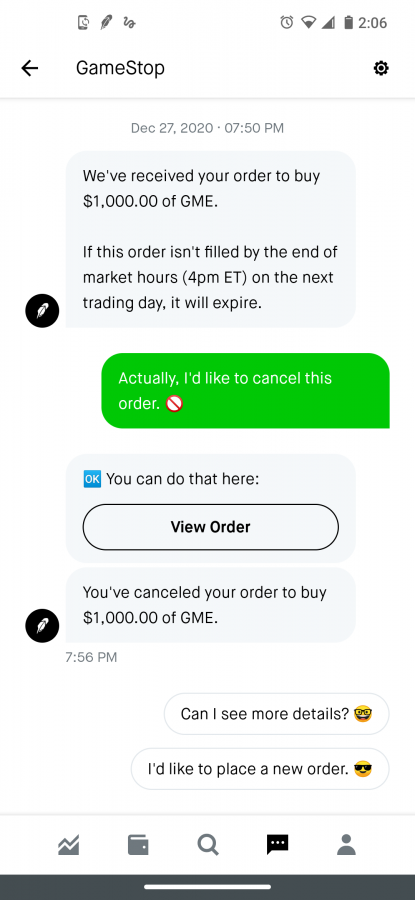
Task: Tap the order received message bubble
Action: click(x=211, y=239)
